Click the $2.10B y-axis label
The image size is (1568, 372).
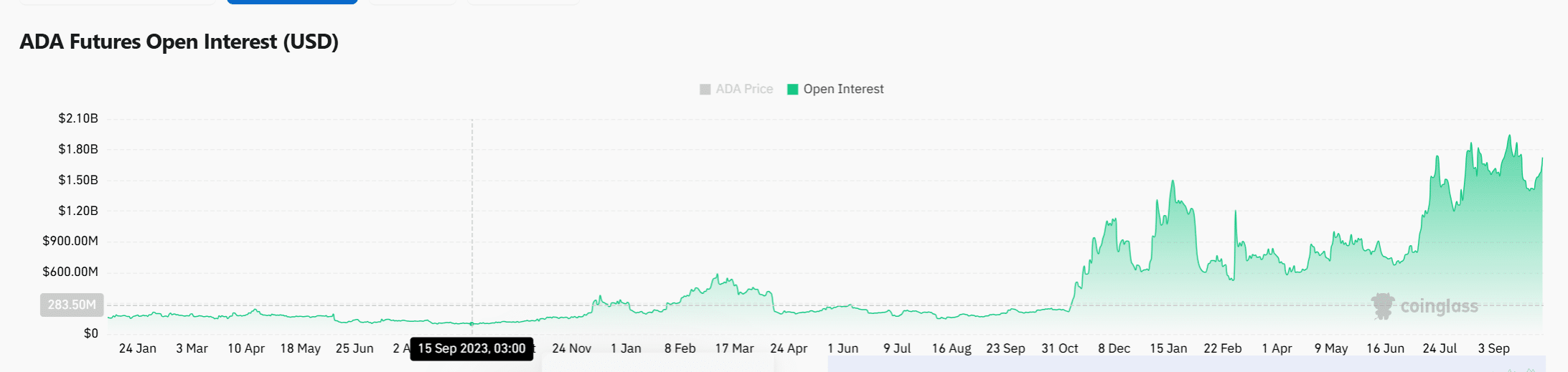coord(78,118)
